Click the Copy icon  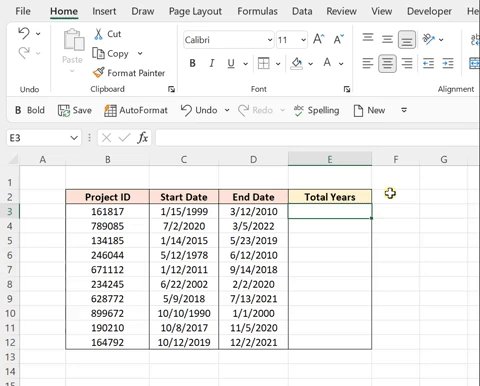(x=98, y=53)
